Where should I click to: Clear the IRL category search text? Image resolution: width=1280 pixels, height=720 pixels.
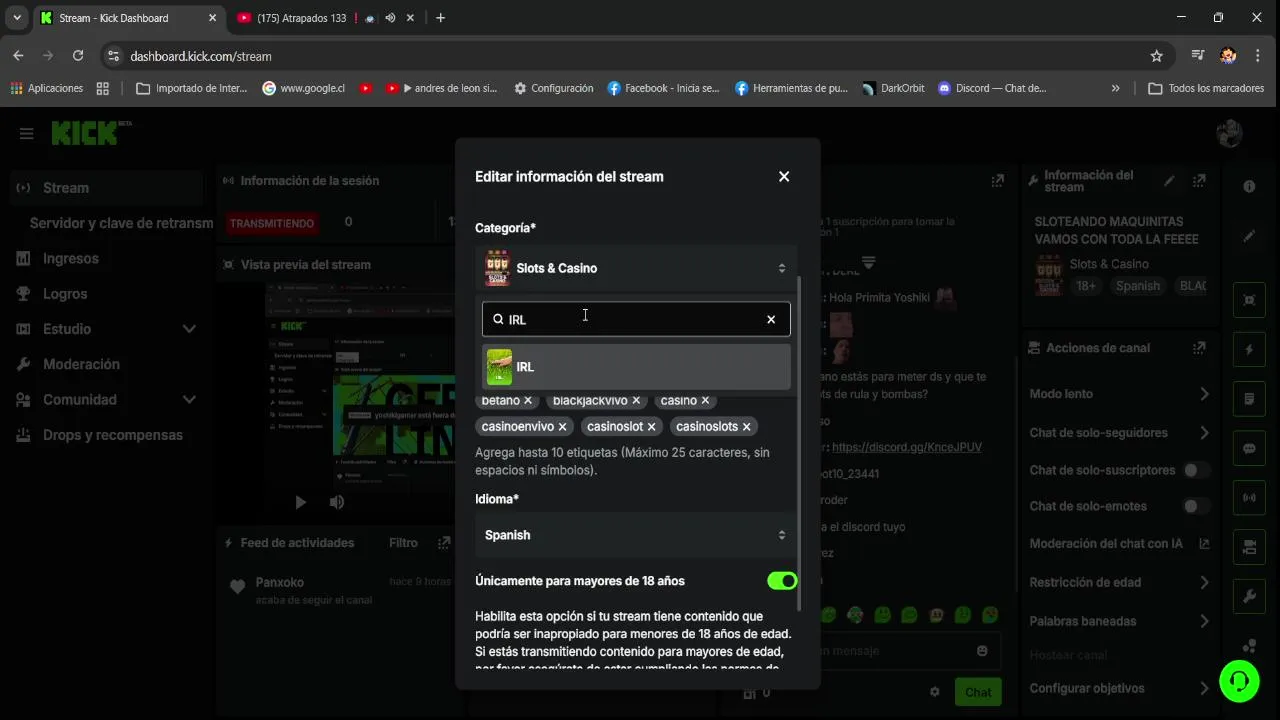click(x=771, y=319)
